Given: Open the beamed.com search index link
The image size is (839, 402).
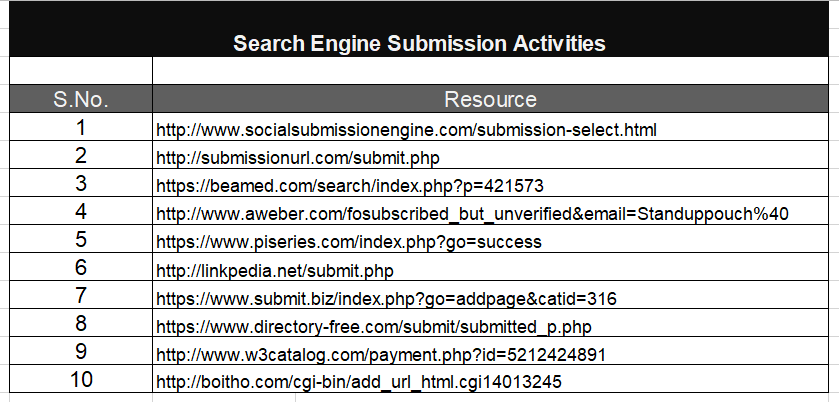Looking at the screenshot, I should tap(350, 186).
